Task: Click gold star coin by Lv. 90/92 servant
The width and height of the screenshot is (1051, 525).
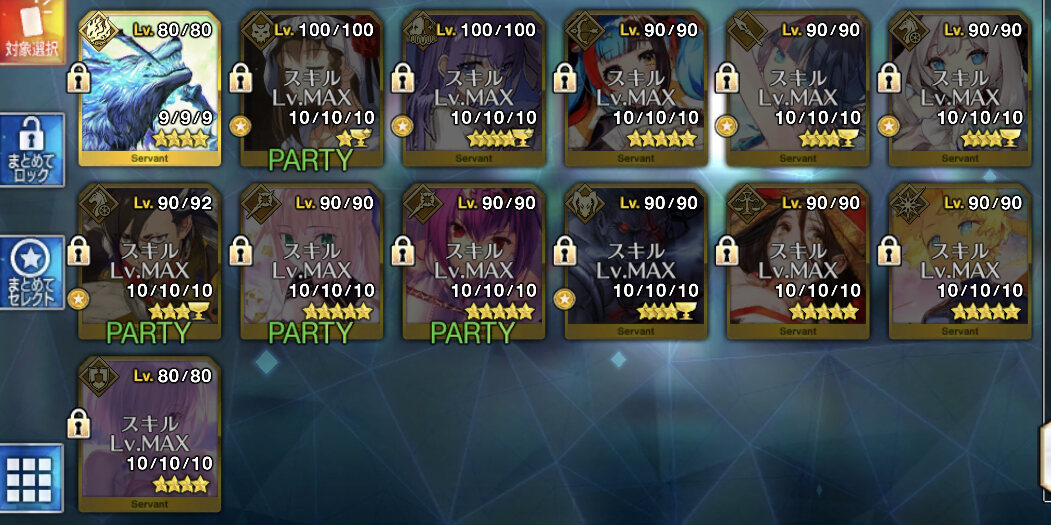Action: coord(78,299)
